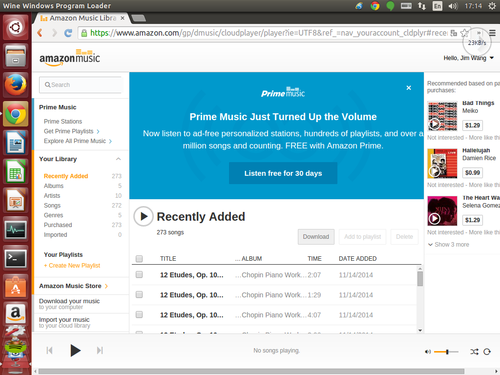Toggle repeat mode in player bar
The image size is (500, 375).
pos(487,352)
